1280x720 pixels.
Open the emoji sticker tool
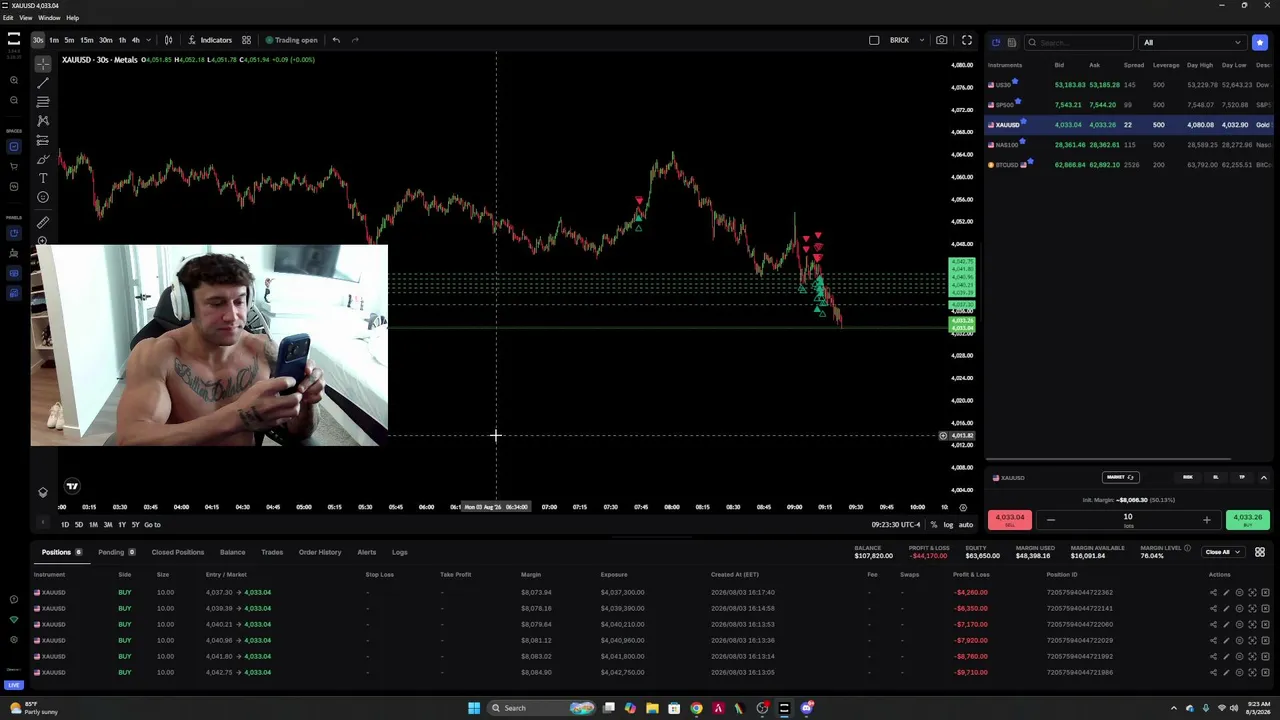point(43,197)
